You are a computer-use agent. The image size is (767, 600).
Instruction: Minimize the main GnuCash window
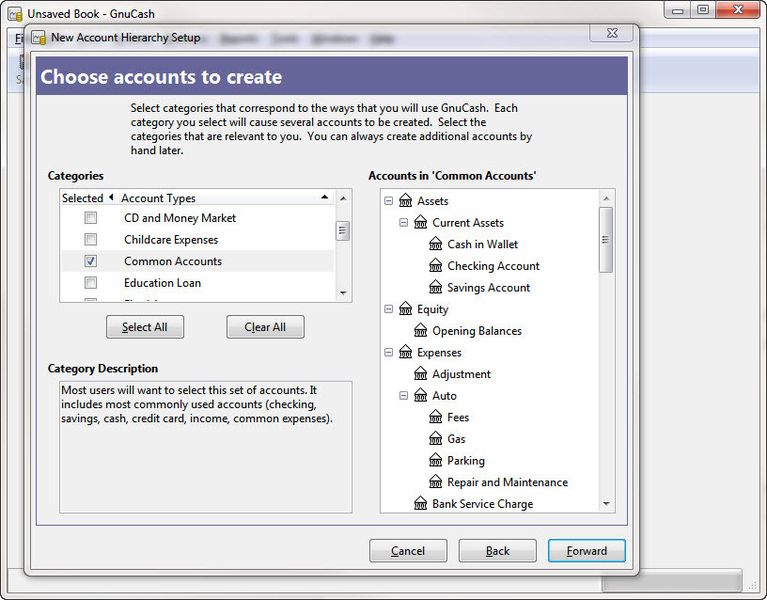click(x=678, y=10)
